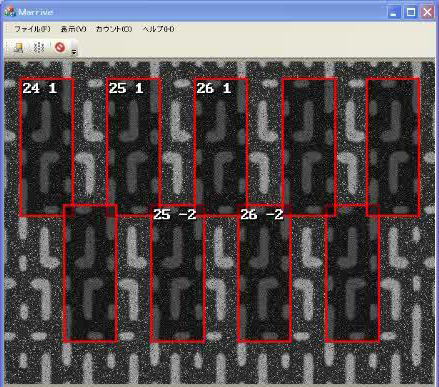Open the 表示(V) menu
Screen dimensions: 439x387
click(x=73, y=29)
